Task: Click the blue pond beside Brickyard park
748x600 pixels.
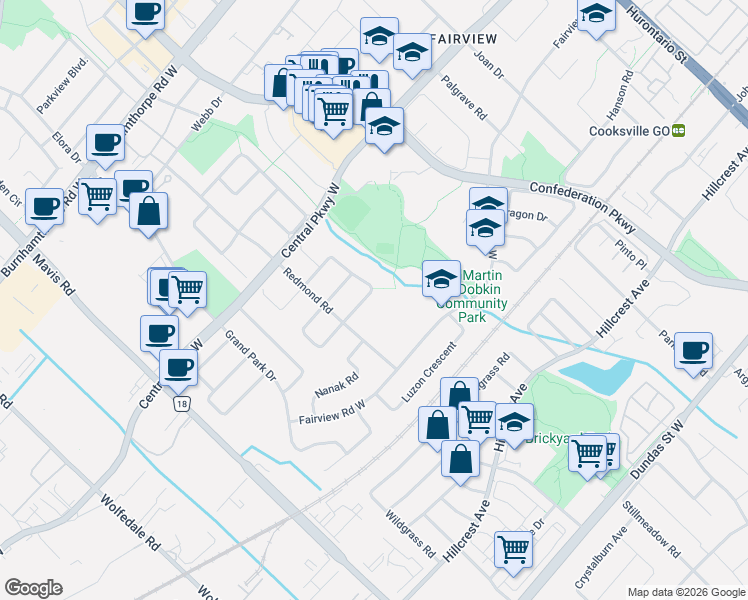Action: click(597, 377)
